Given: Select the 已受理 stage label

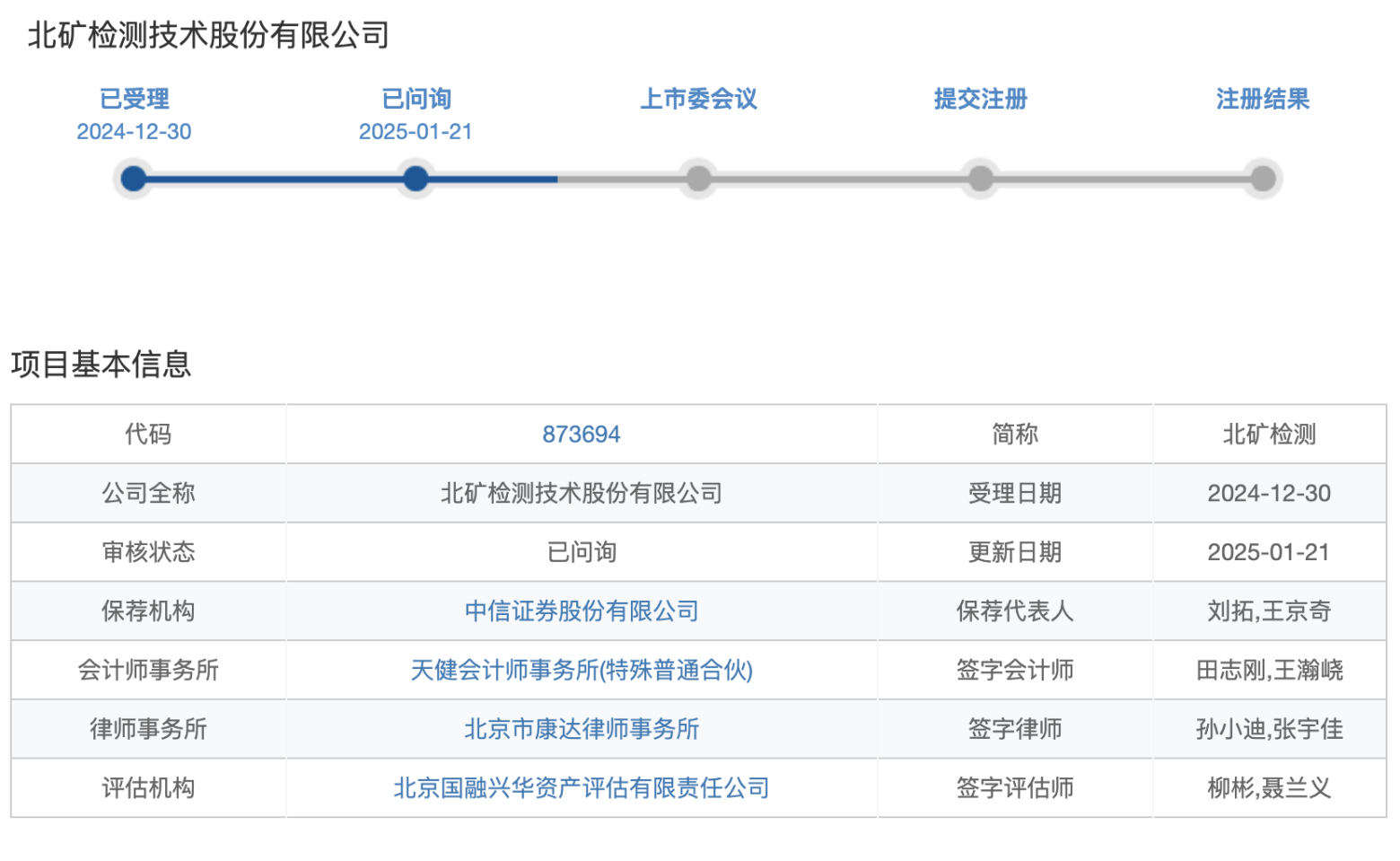Looking at the screenshot, I should click(134, 99).
